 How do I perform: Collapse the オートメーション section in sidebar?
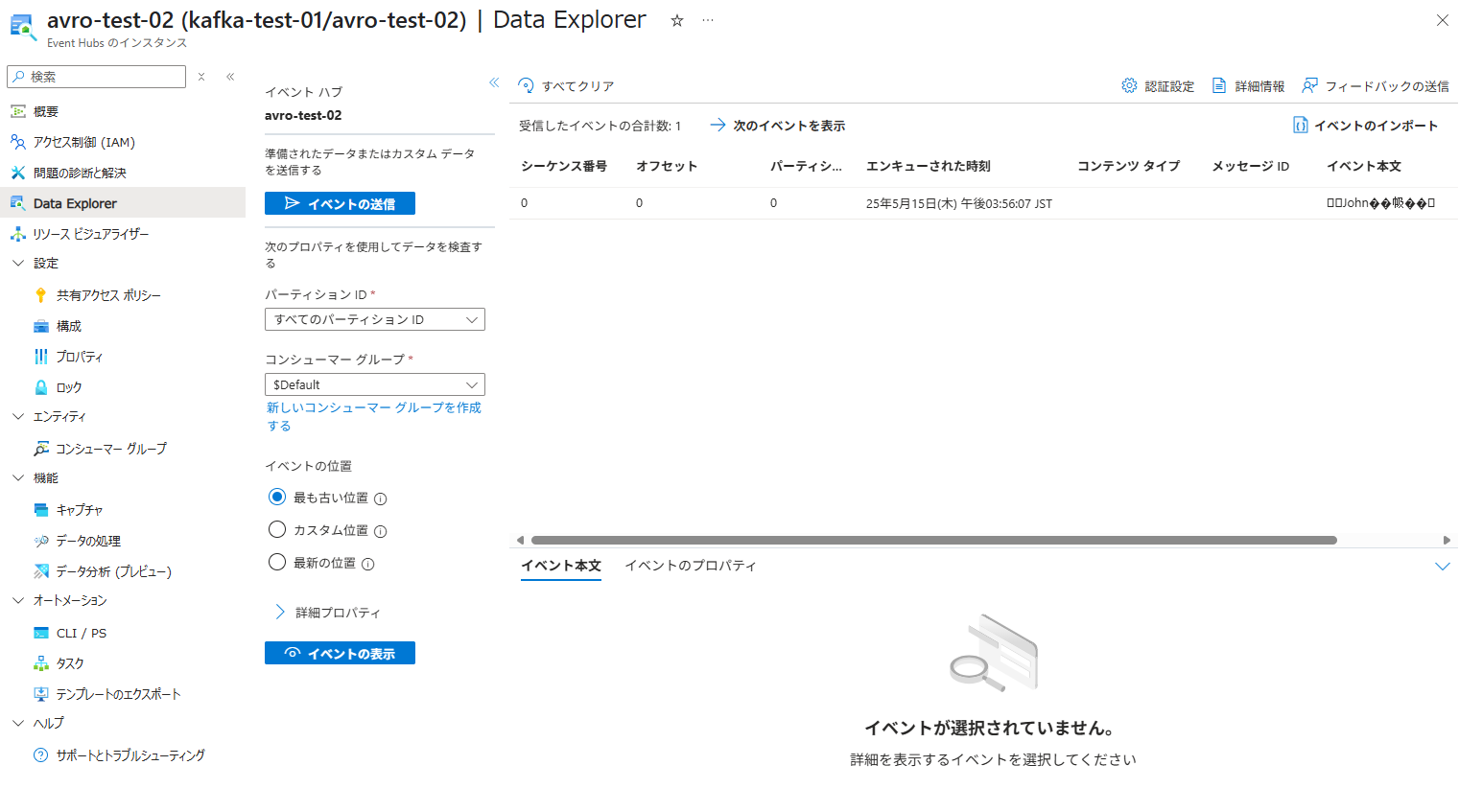point(17,600)
